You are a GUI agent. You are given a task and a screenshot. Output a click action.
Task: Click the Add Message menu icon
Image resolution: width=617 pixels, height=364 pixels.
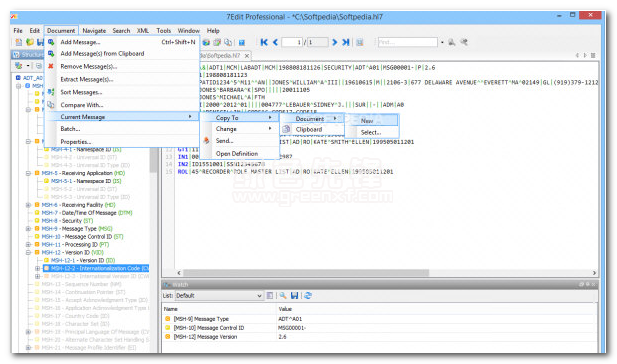point(51,42)
